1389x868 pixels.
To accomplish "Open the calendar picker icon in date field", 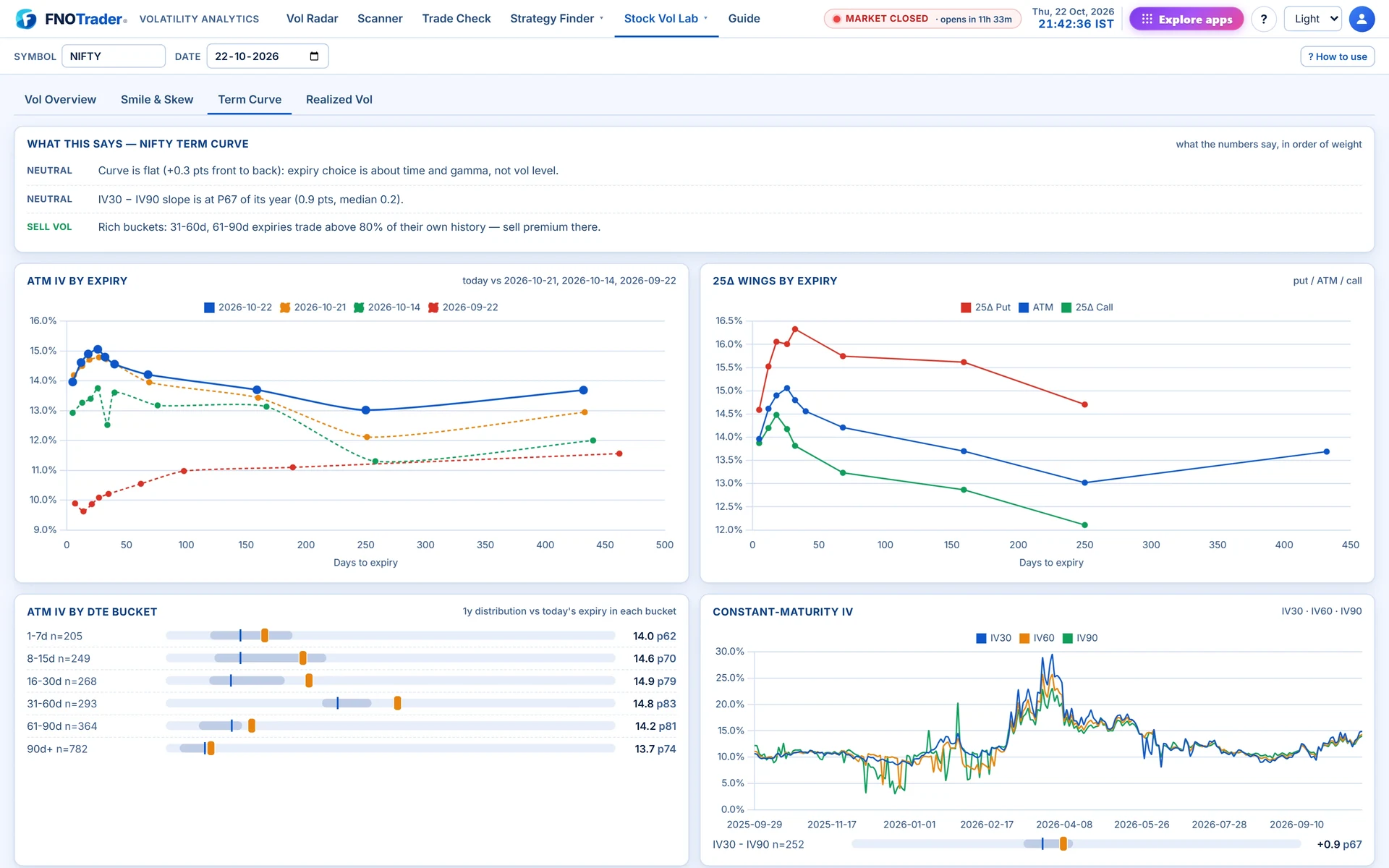I will 314,56.
